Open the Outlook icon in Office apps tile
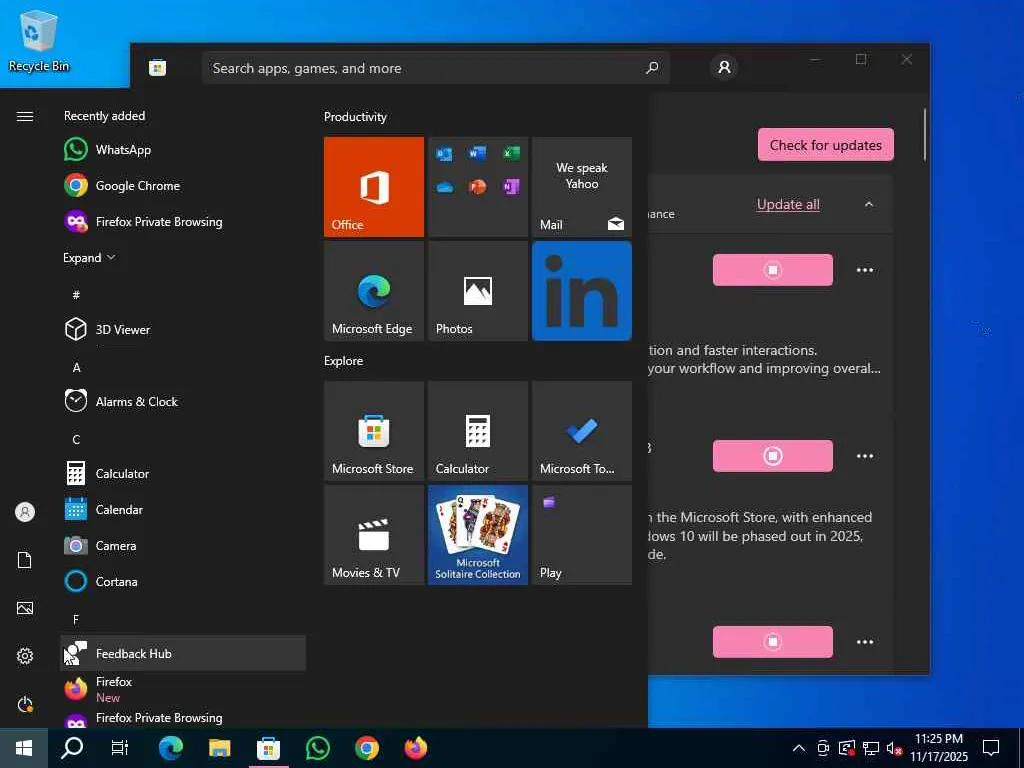This screenshot has height=768, width=1024. point(445,153)
